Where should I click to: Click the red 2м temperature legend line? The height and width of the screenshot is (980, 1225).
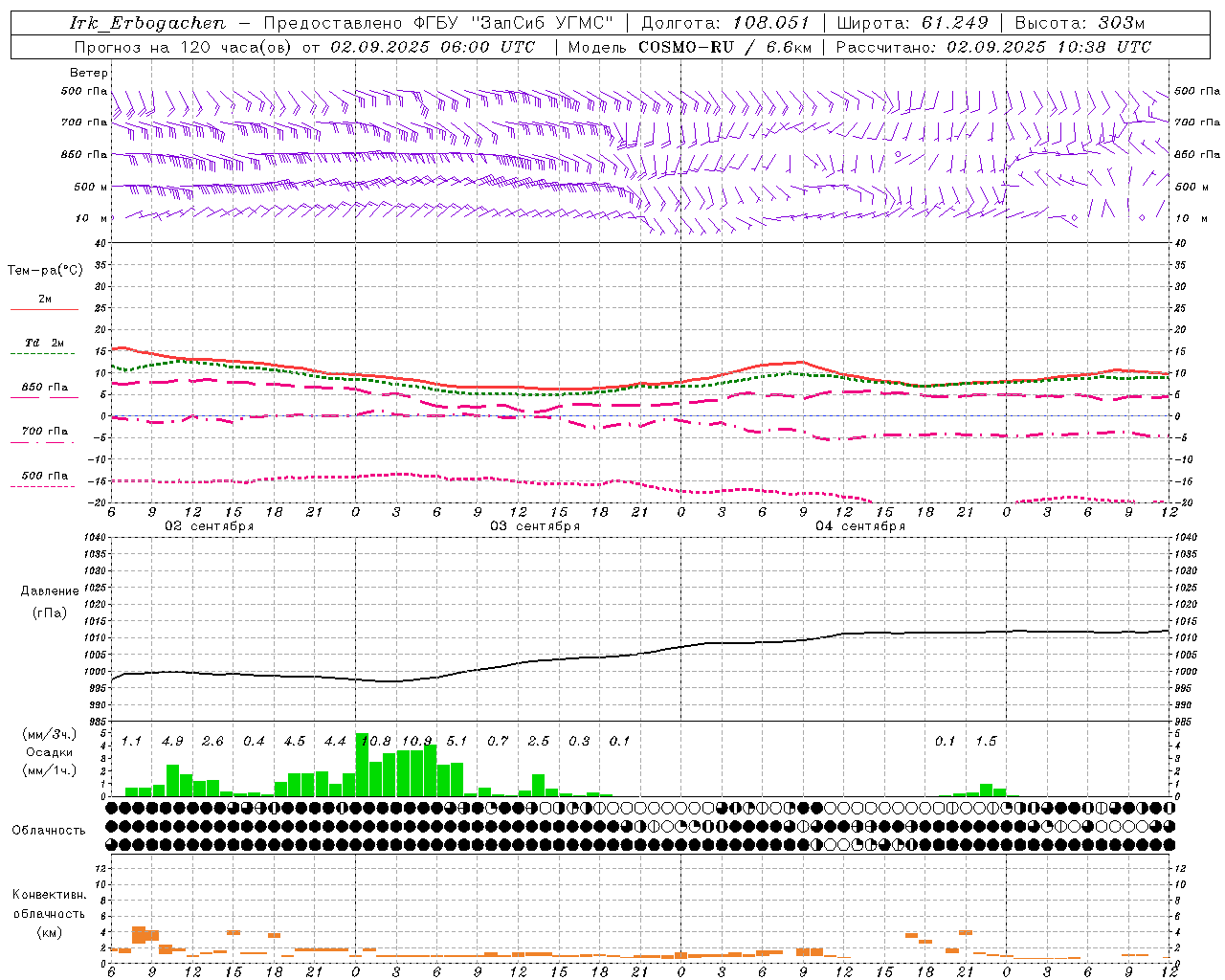[44, 309]
